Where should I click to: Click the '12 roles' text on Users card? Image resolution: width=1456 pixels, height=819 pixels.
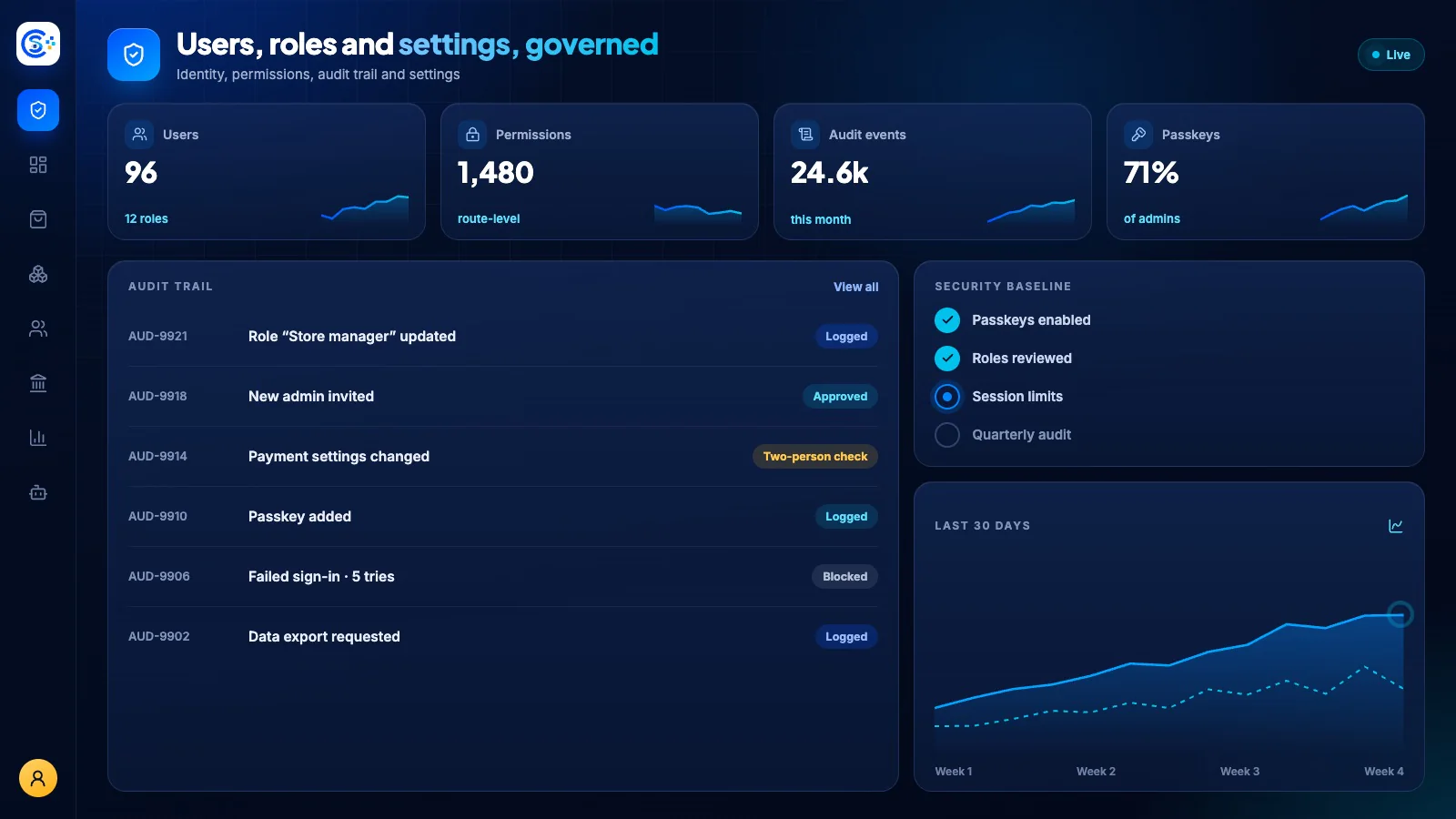point(147,218)
